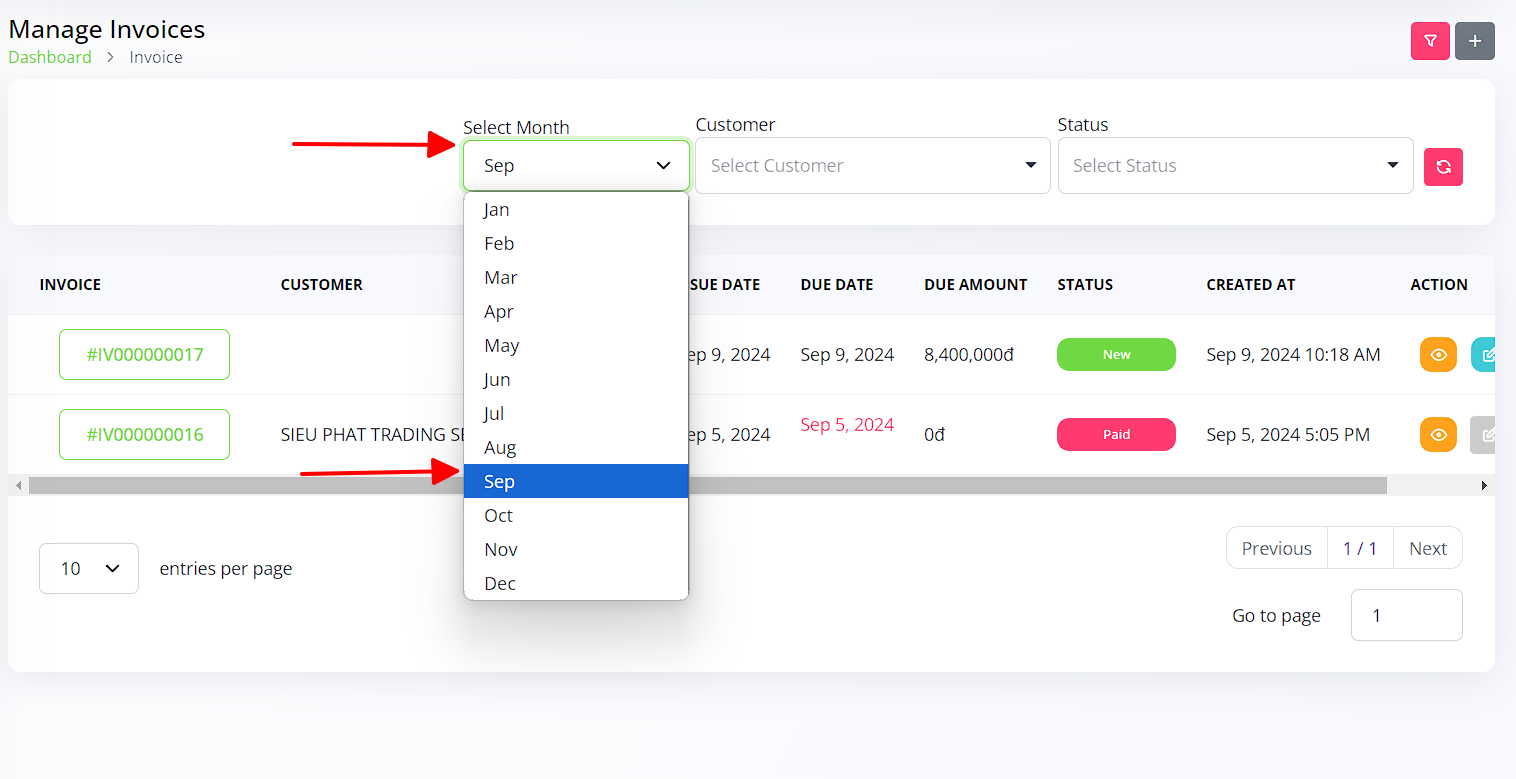Choose Aug from the month list

[576, 448]
